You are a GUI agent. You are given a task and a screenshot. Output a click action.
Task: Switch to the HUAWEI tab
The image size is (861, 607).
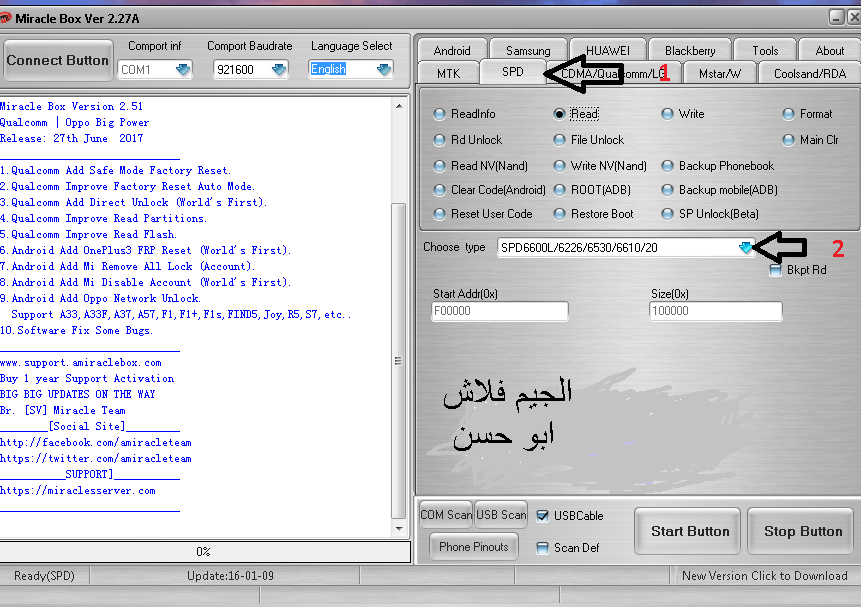click(608, 51)
